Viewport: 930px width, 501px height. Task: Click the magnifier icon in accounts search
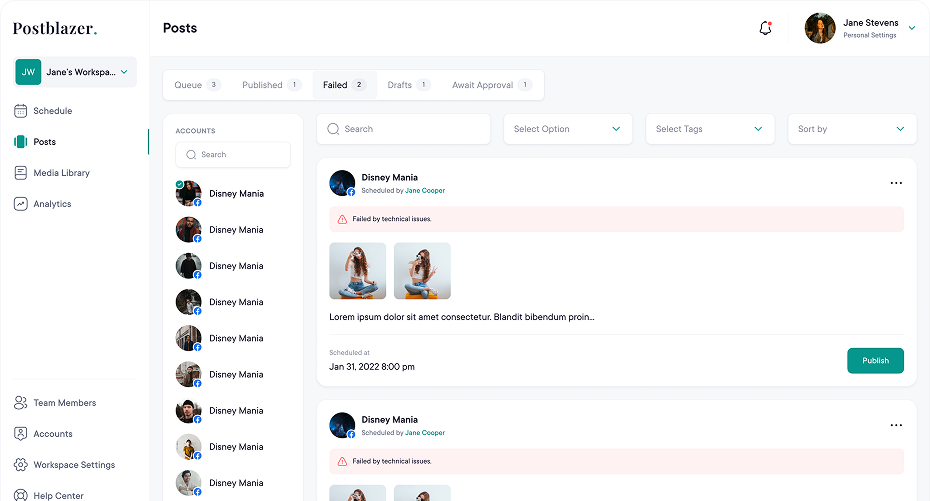click(191, 155)
